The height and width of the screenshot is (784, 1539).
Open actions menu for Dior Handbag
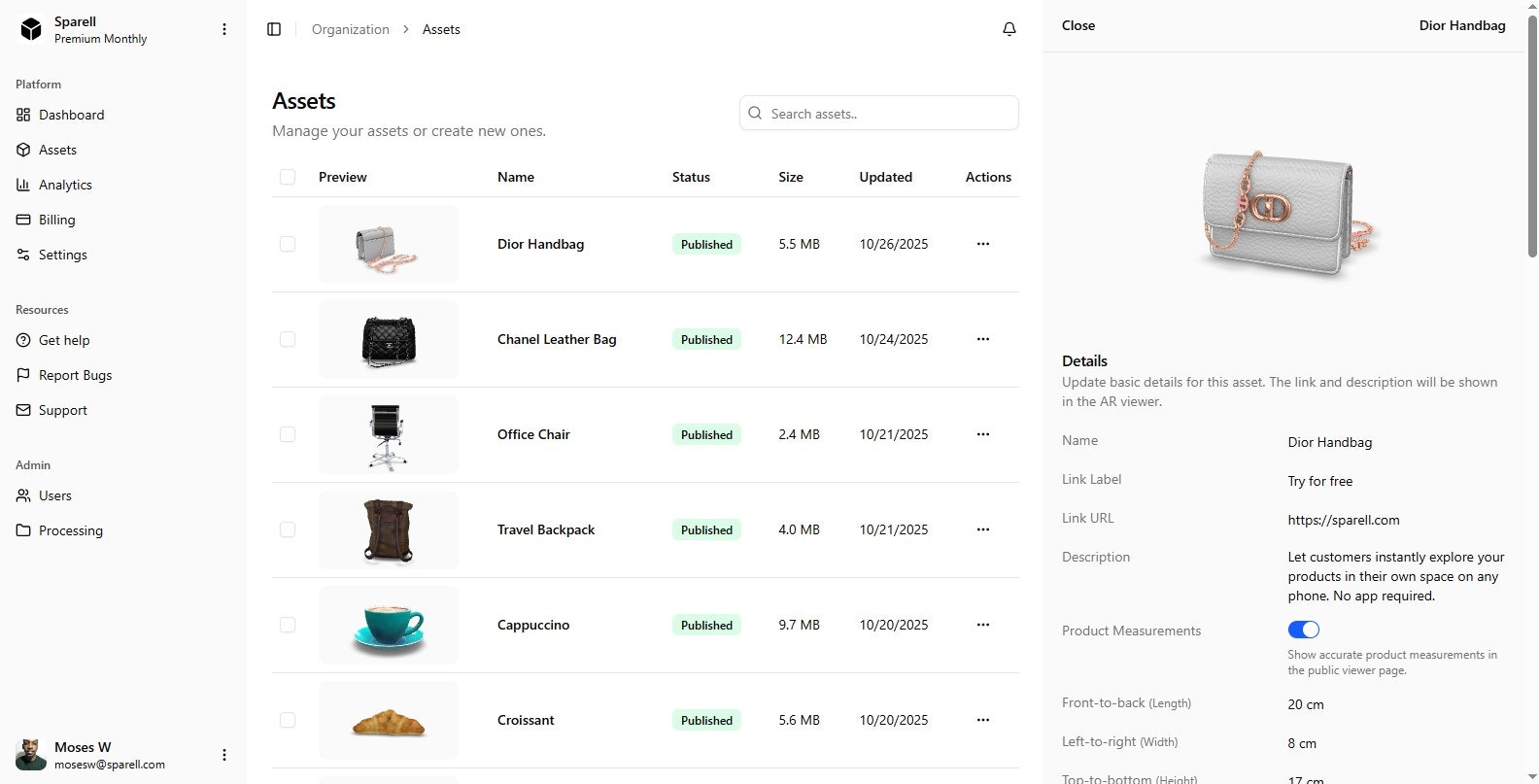pyautogui.click(x=983, y=244)
